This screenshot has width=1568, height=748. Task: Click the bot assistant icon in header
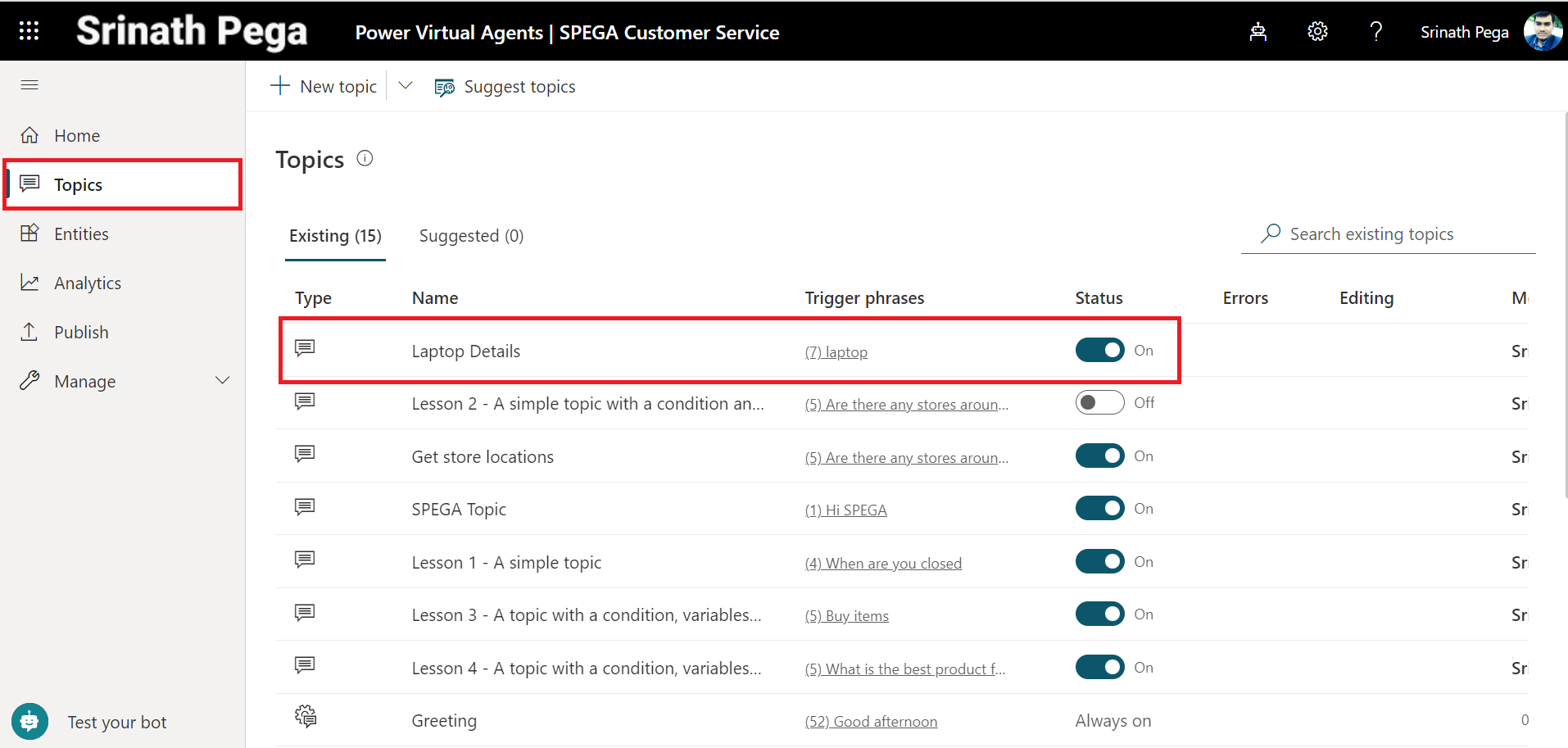click(1258, 32)
